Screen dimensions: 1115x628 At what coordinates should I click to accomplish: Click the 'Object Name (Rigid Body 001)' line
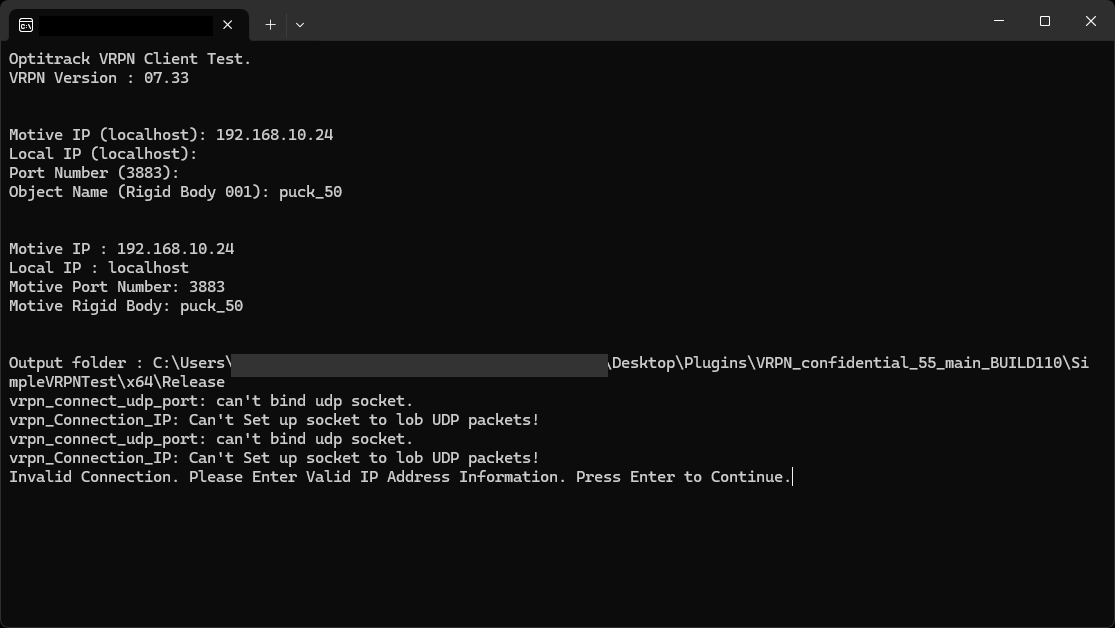175,192
